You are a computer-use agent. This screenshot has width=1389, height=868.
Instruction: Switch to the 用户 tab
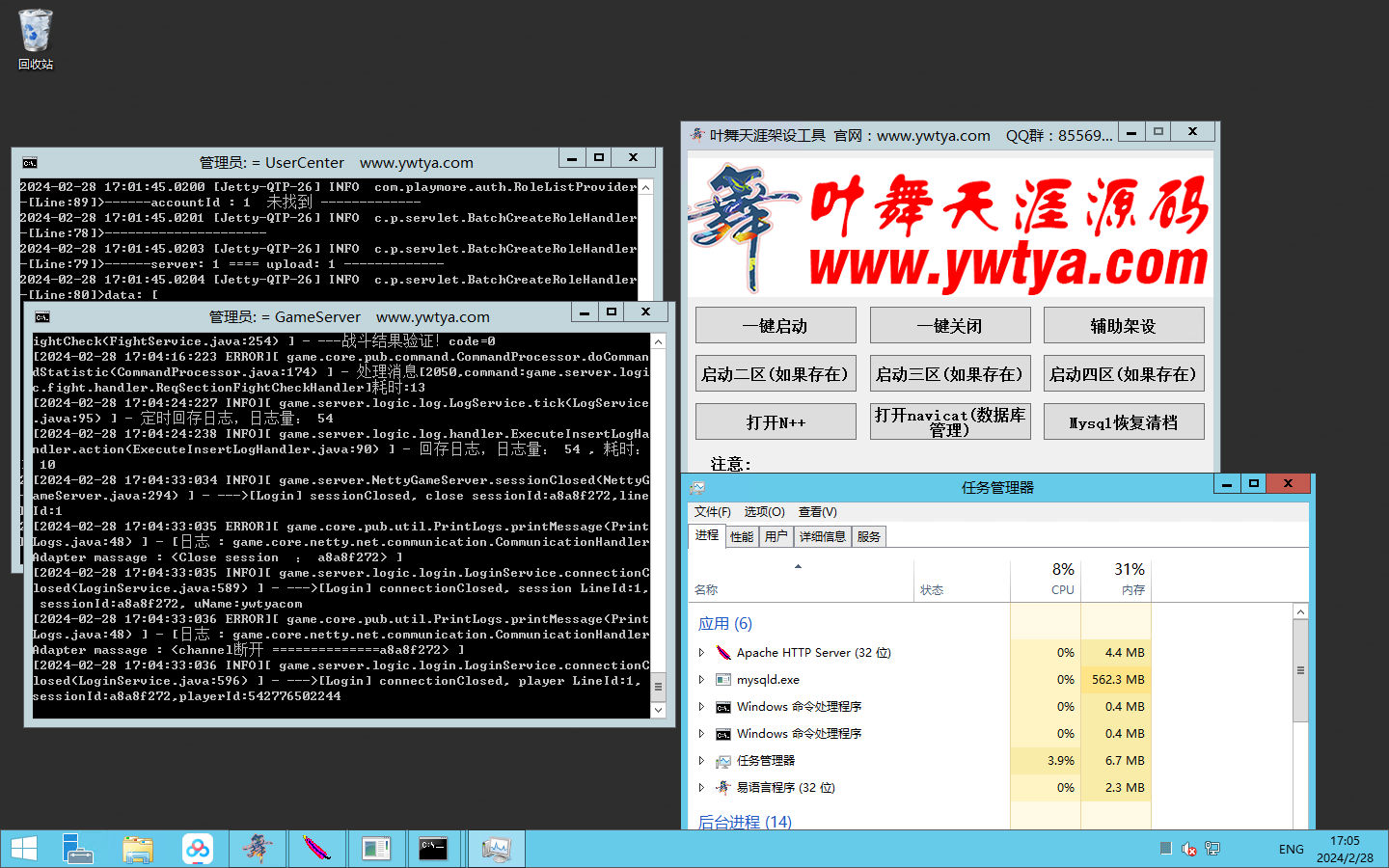[776, 536]
